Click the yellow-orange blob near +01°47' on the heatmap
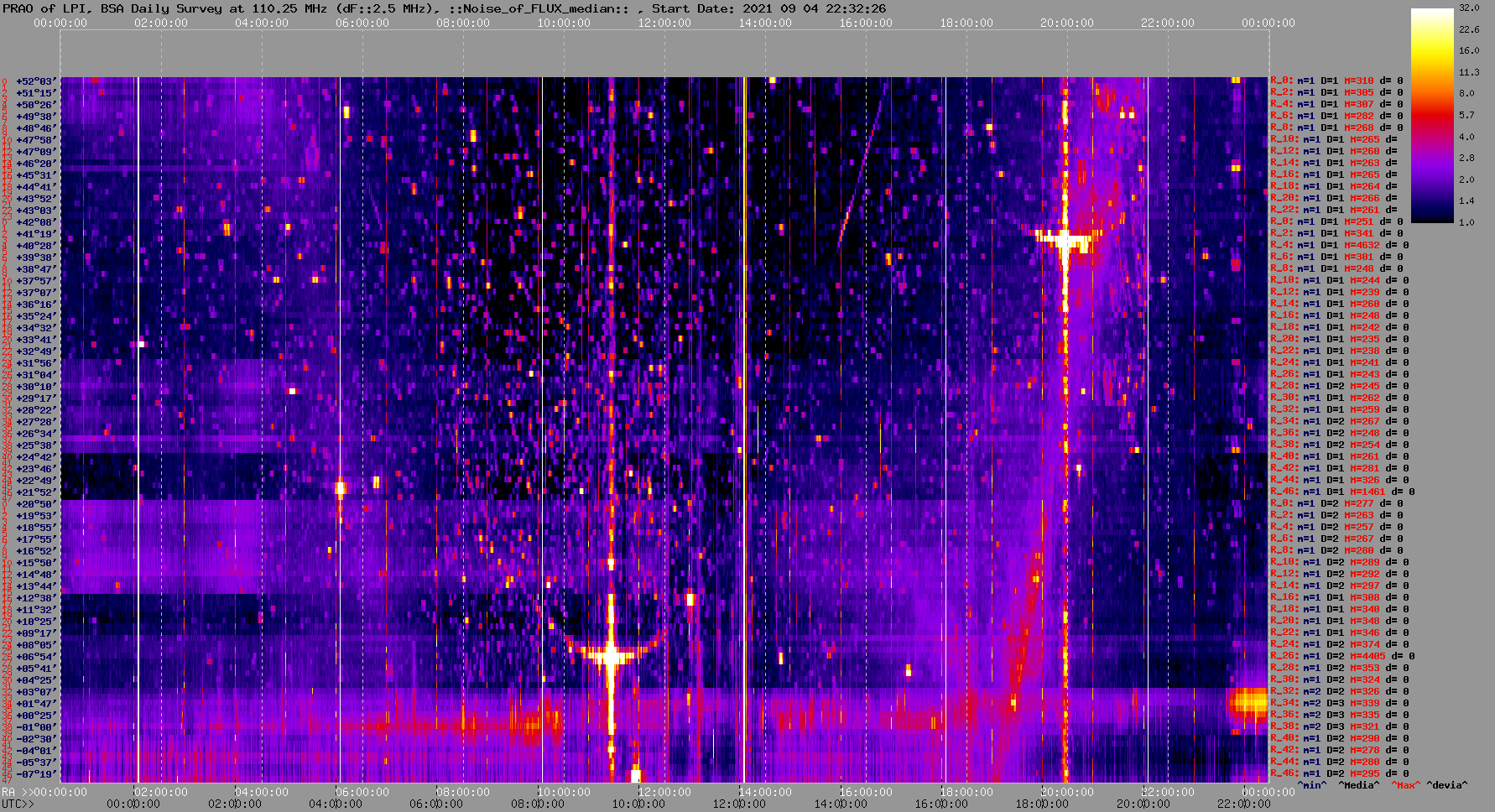 click(1249, 701)
